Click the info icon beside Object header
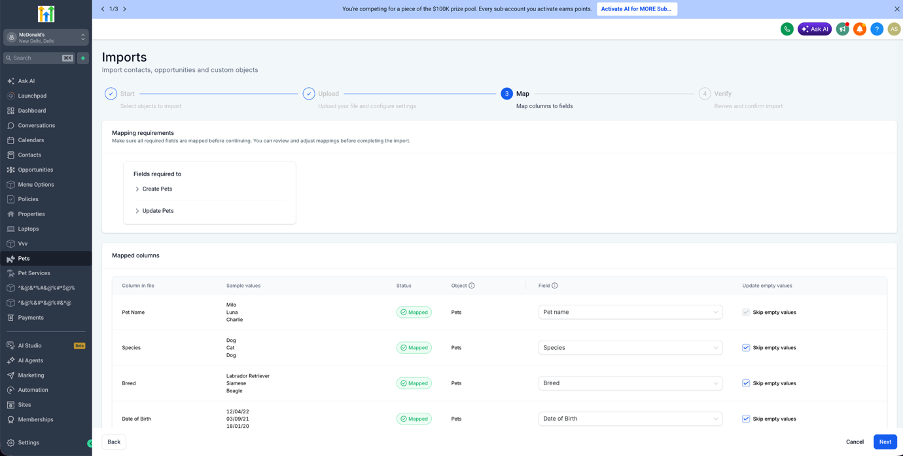 472,285
